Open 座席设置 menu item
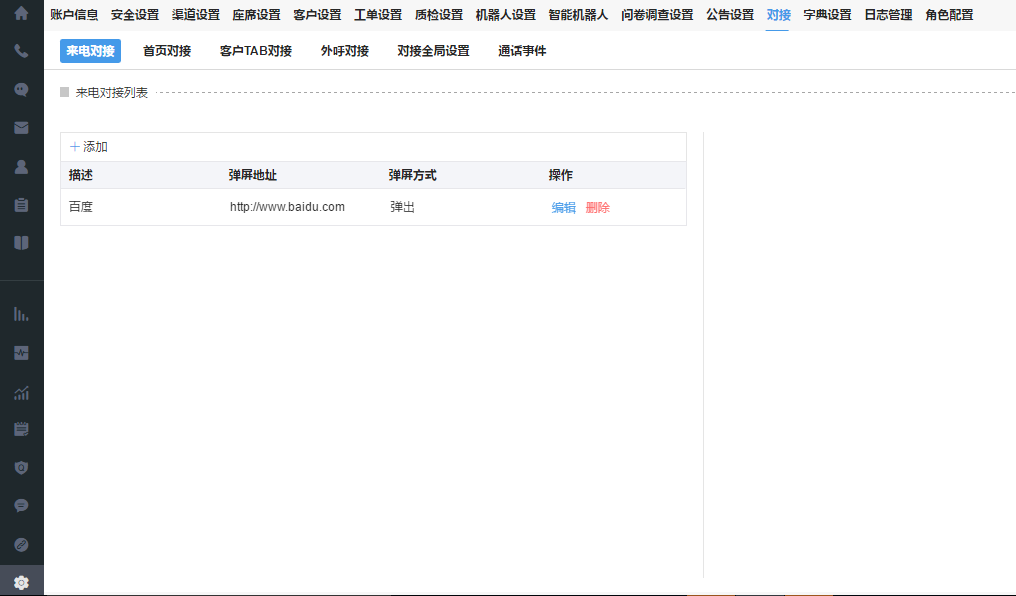The height and width of the screenshot is (596, 1016). [x=257, y=15]
